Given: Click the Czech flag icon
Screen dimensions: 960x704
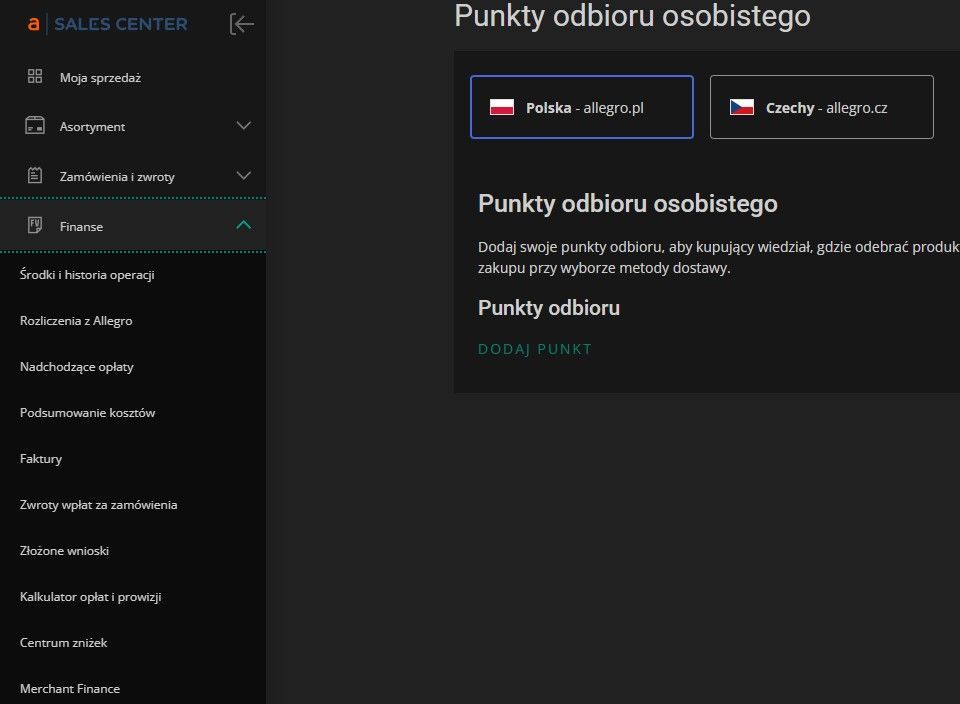Looking at the screenshot, I should coord(742,107).
